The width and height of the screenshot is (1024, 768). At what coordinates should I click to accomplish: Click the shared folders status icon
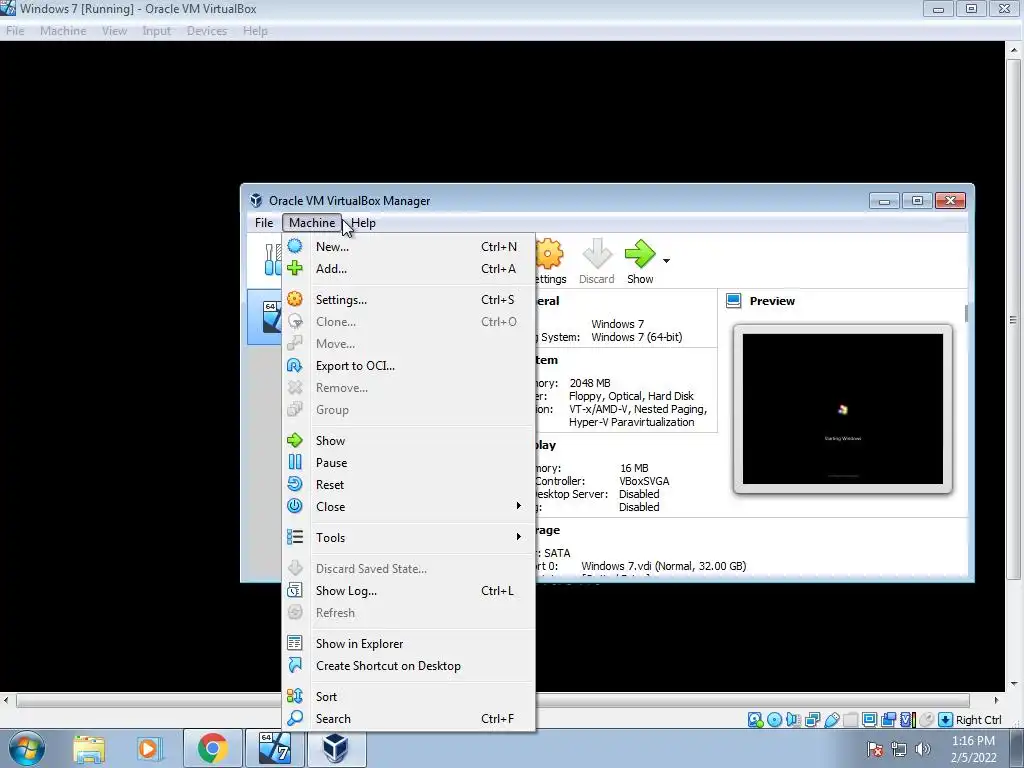[850, 720]
